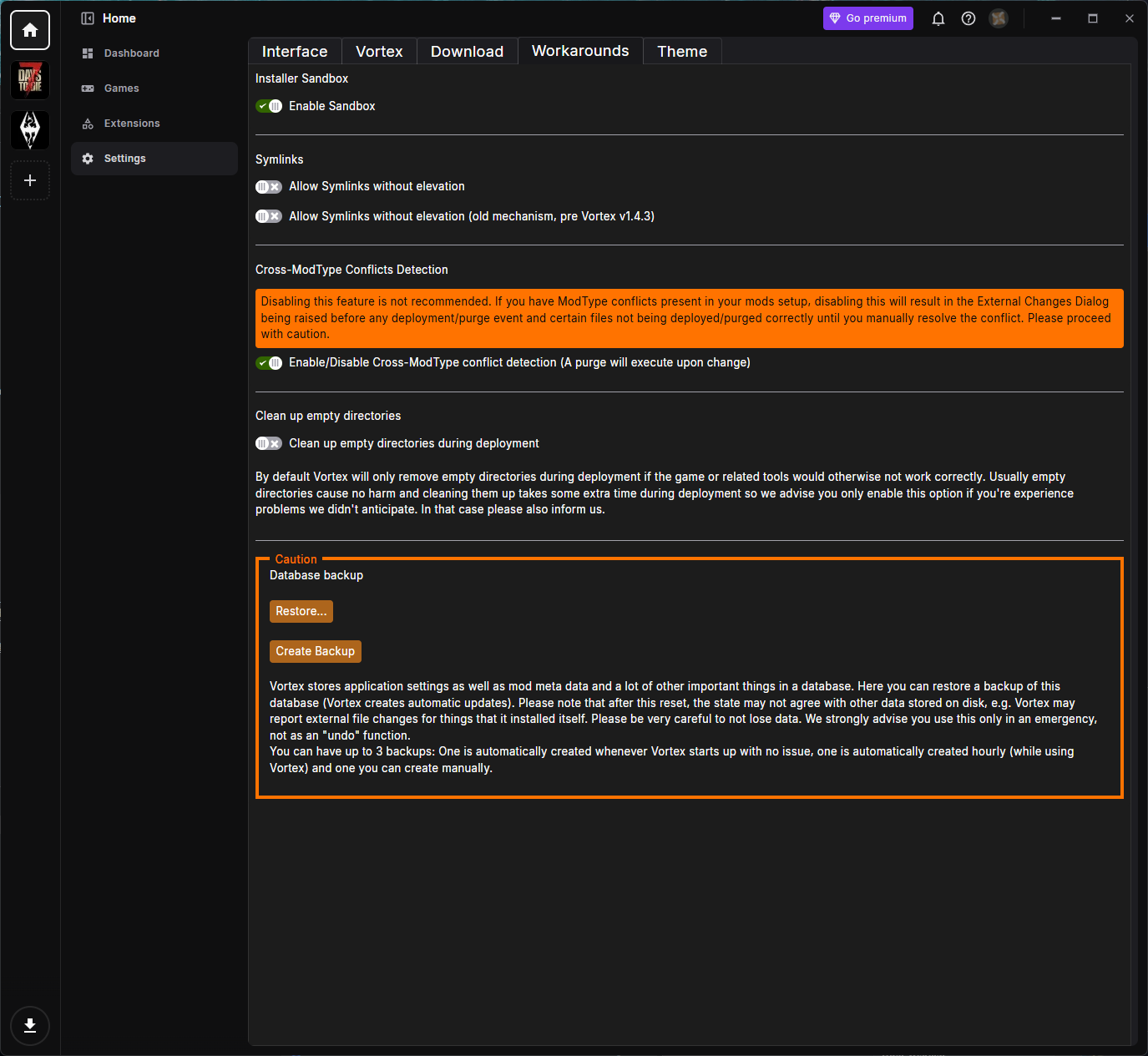Open downloads via the bottom arrow icon

[30, 1026]
